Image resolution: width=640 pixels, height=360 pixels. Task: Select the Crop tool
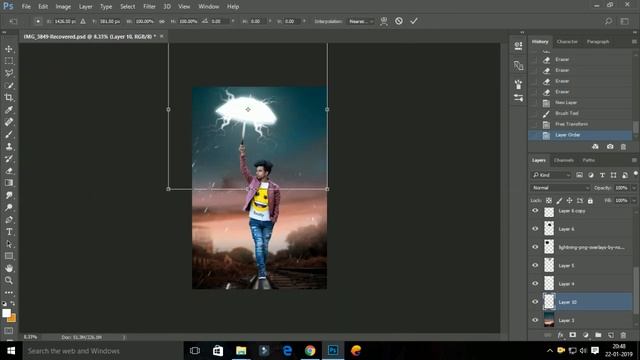click(x=9, y=98)
